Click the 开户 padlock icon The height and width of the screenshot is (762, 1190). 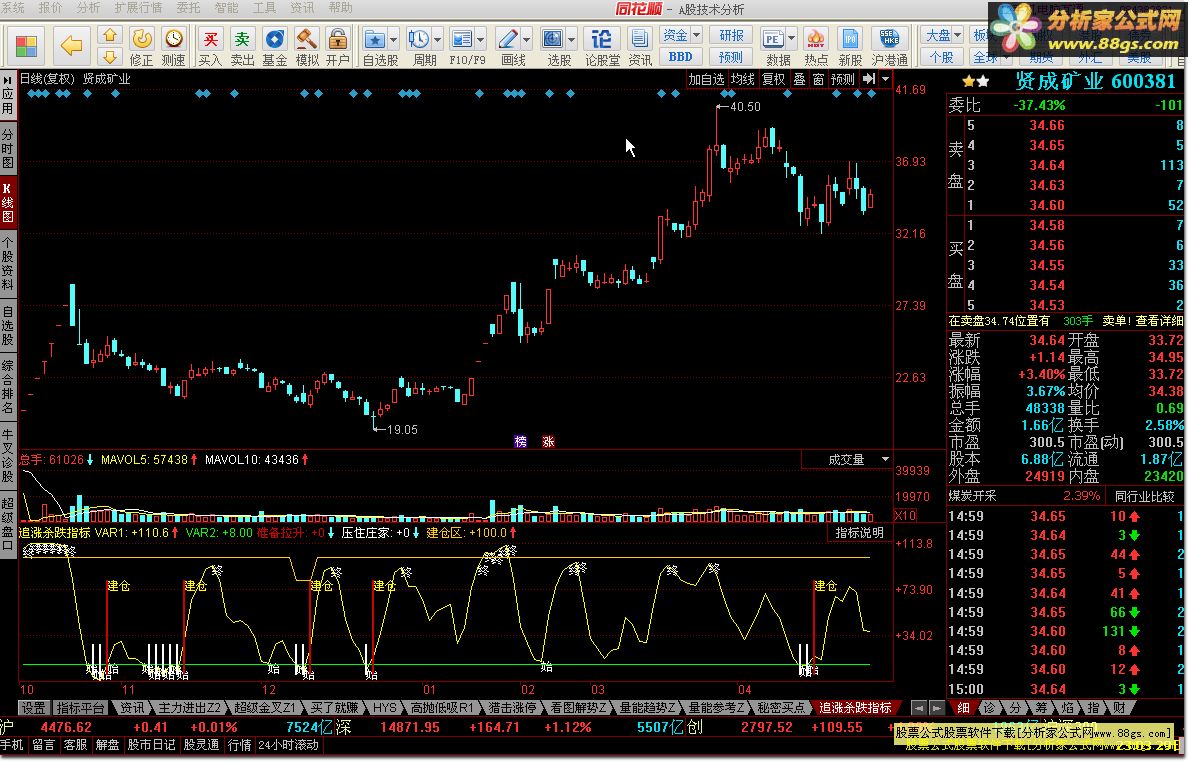(x=338, y=39)
